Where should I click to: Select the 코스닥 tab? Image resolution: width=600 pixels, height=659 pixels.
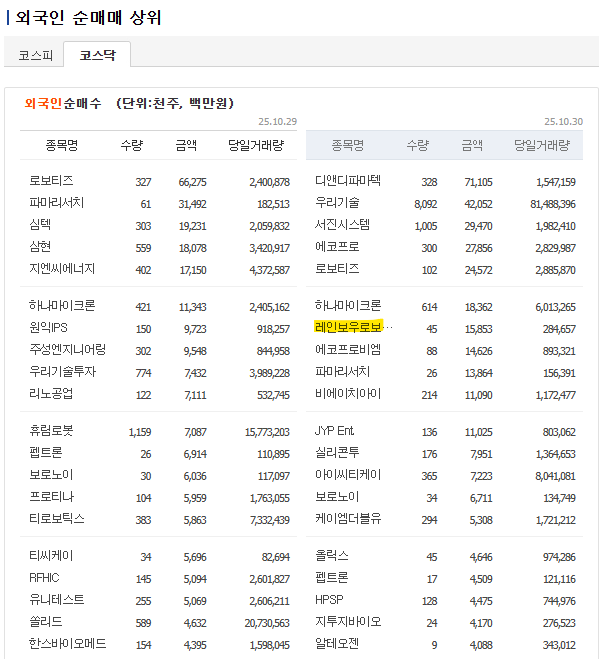pyautogui.click(x=97, y=55)
